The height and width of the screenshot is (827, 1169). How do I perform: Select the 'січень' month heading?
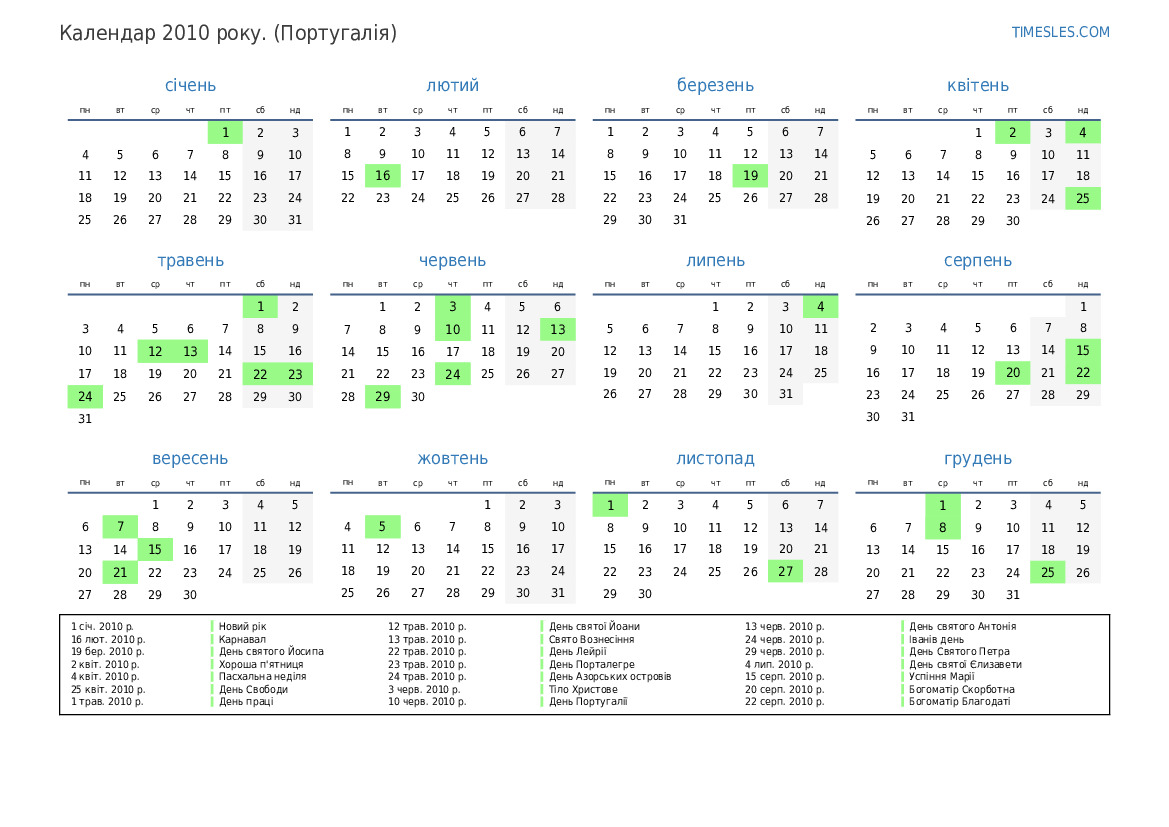190,86
